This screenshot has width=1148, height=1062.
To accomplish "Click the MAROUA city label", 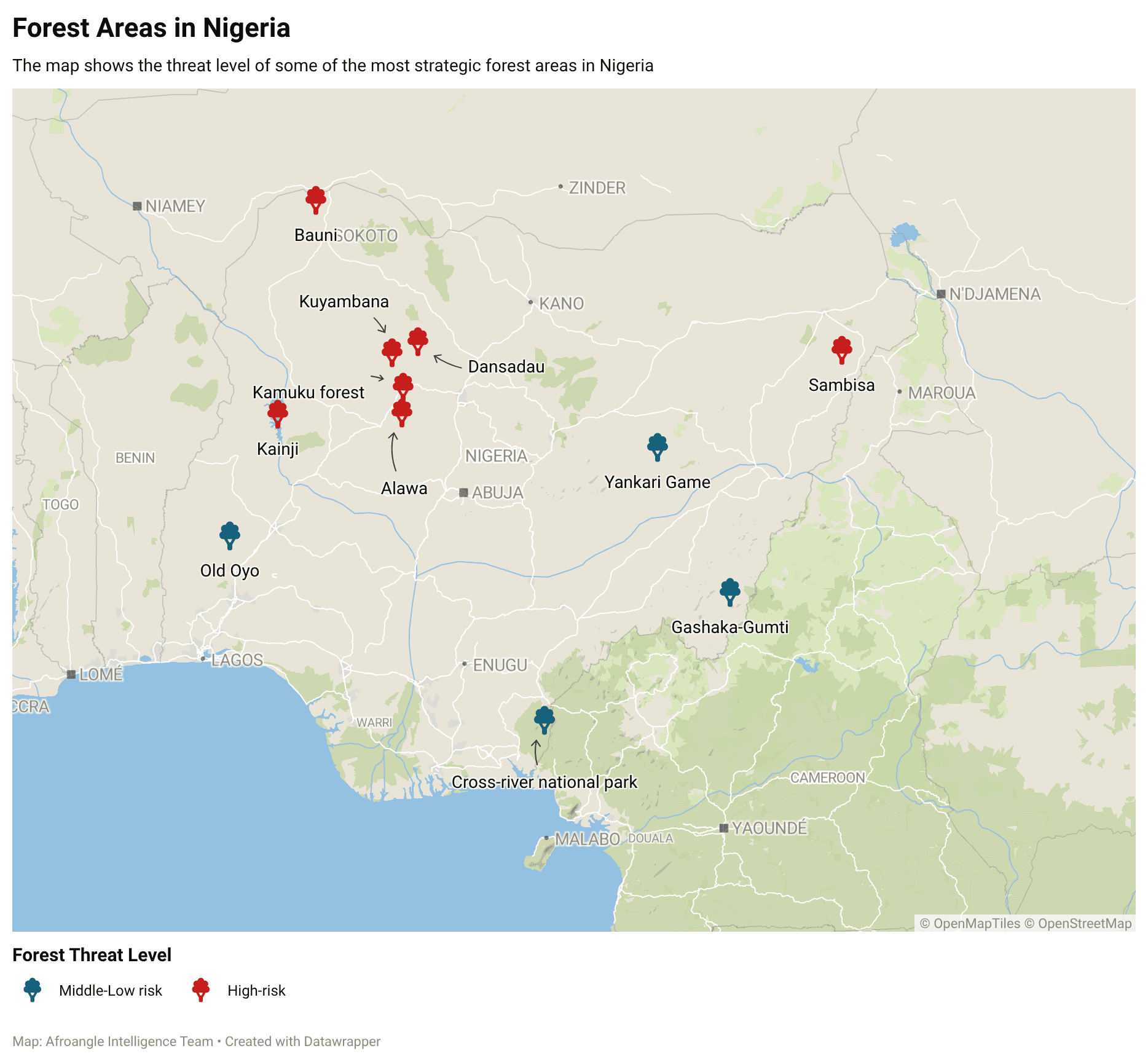I will (942, 393).
